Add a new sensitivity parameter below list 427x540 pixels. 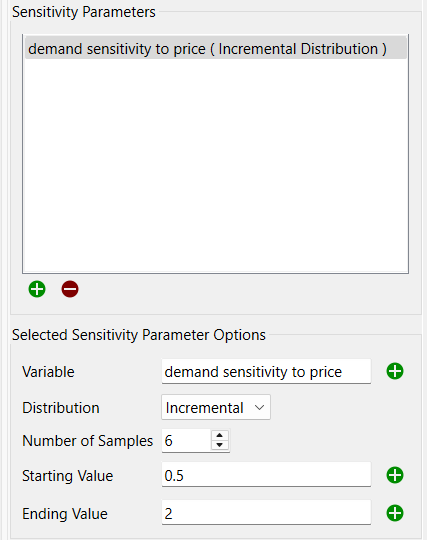[x=37, y=289]
